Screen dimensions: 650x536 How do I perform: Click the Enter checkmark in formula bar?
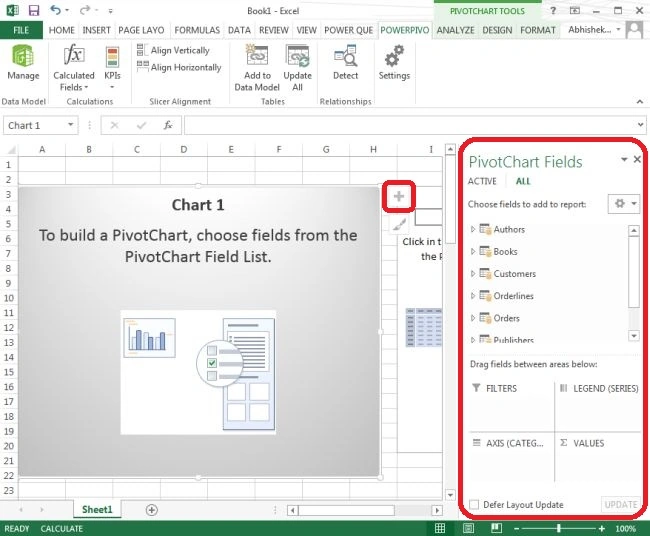coord(141,125)
